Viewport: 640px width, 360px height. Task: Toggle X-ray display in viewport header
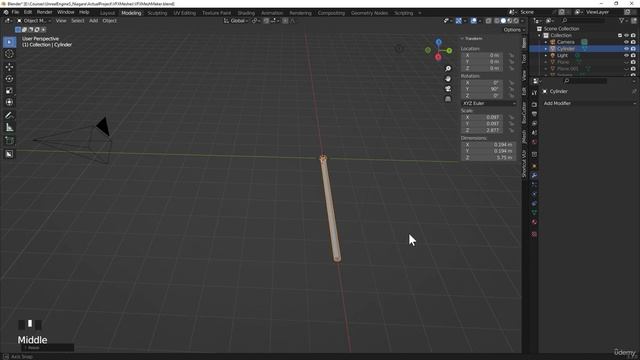coord(488,21)
